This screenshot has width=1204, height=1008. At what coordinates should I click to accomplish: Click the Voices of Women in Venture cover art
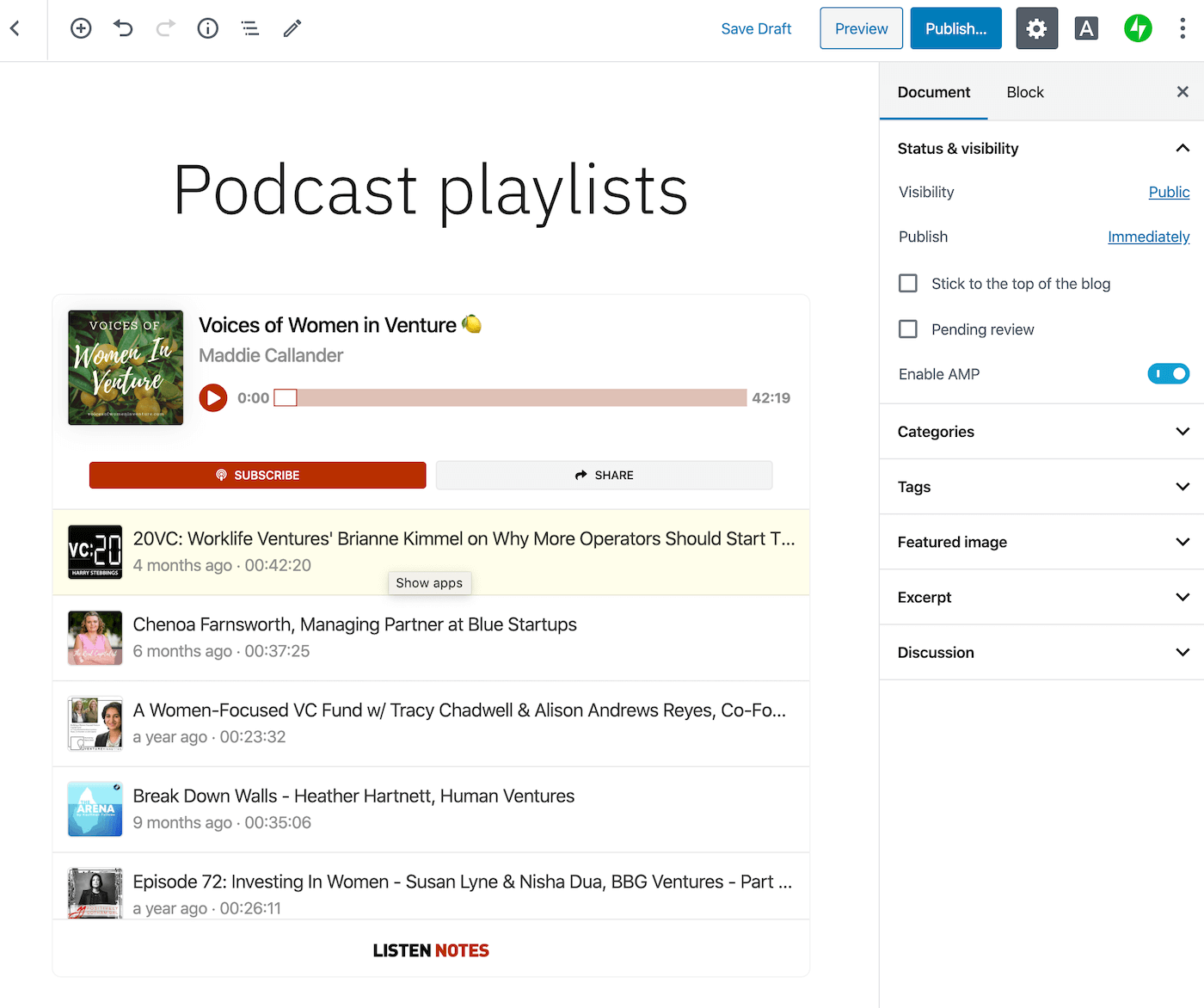point(126,367)
